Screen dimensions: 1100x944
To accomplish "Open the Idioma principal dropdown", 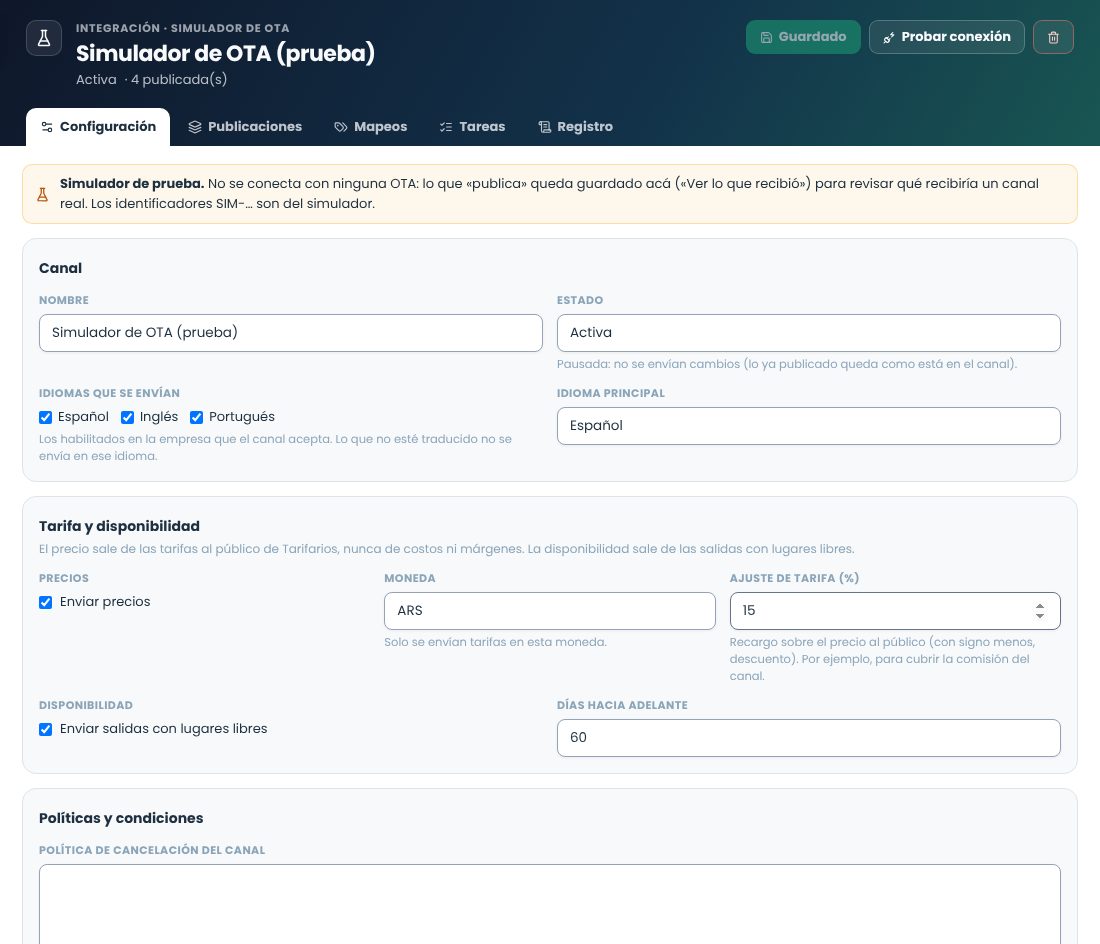I will [x=808, y=426].
